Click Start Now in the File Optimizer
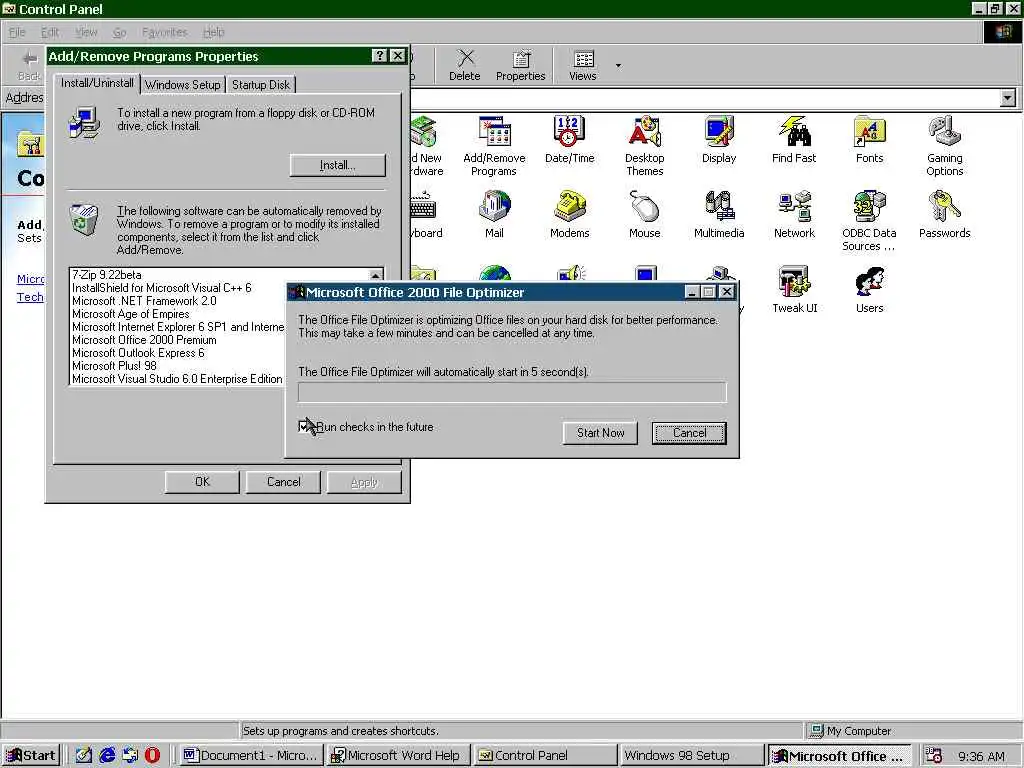Screen dimensions: 1024x768 (600, 432)
